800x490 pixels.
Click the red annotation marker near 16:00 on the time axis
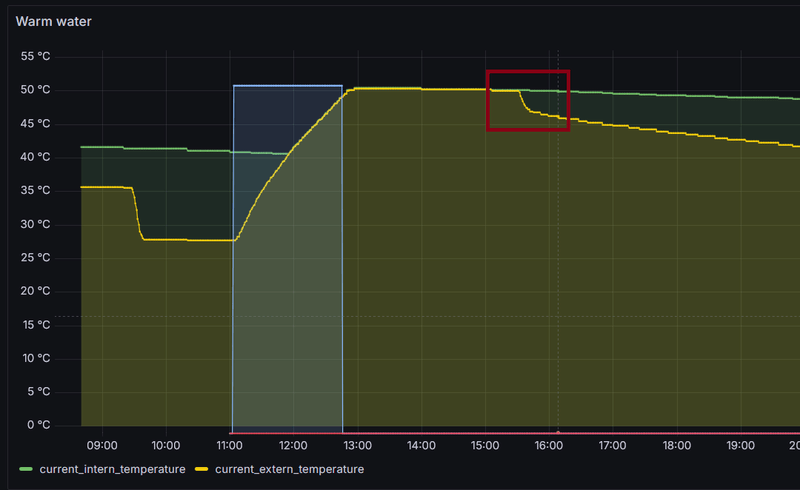[x=558, y=432]
